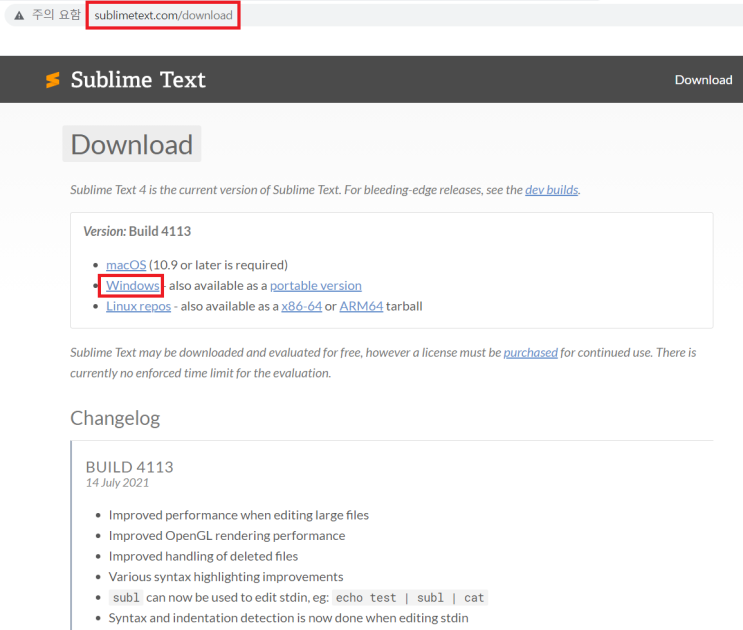743x630 pixels.
Task: Download the x86-64 tarball
Action: [x=301, y=305]
